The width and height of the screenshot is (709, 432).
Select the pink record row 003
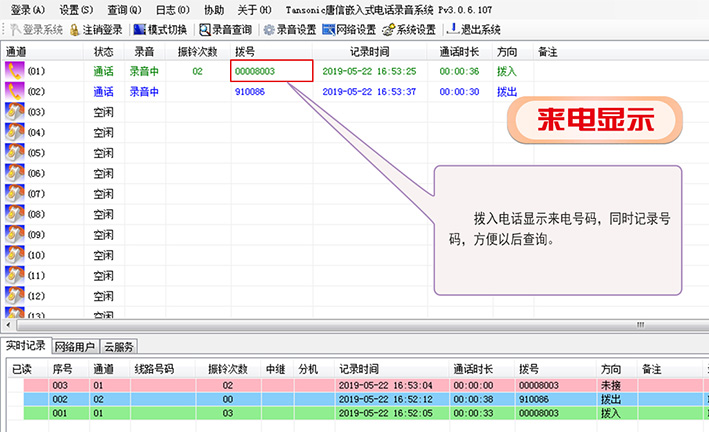(300, 384)
